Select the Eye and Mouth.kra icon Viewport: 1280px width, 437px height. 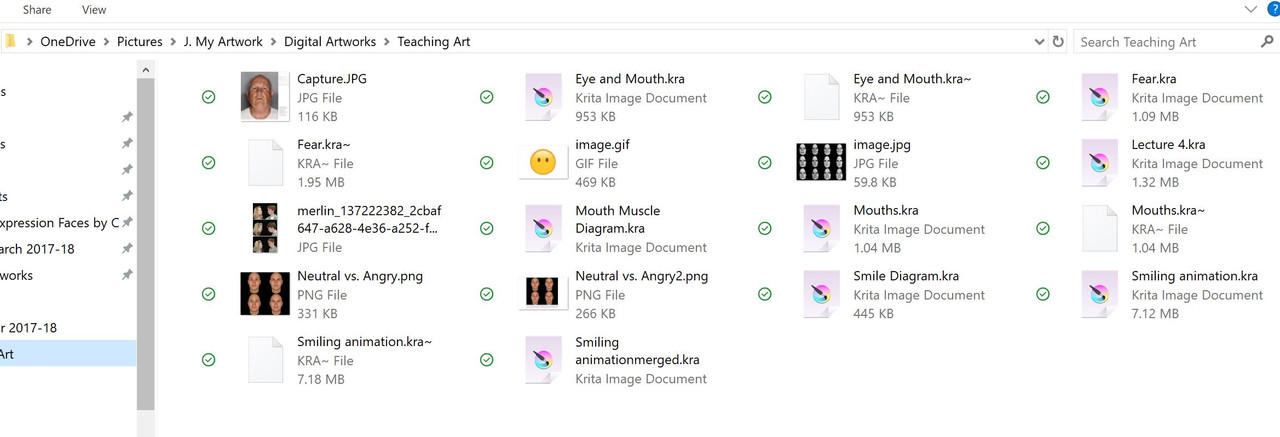pos(543,97)
